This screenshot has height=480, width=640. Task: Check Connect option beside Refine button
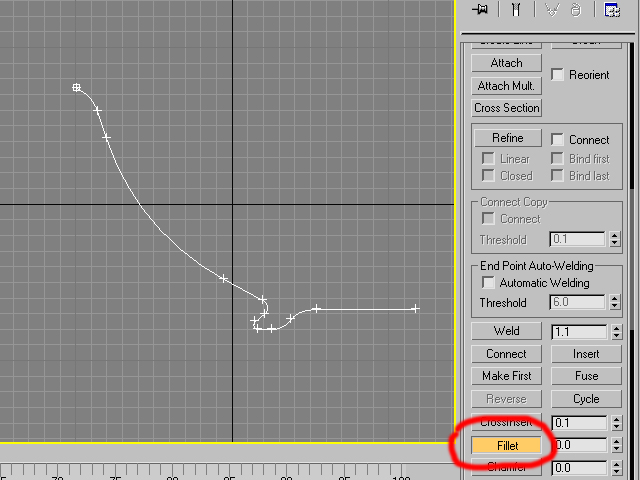click(558, 140)
